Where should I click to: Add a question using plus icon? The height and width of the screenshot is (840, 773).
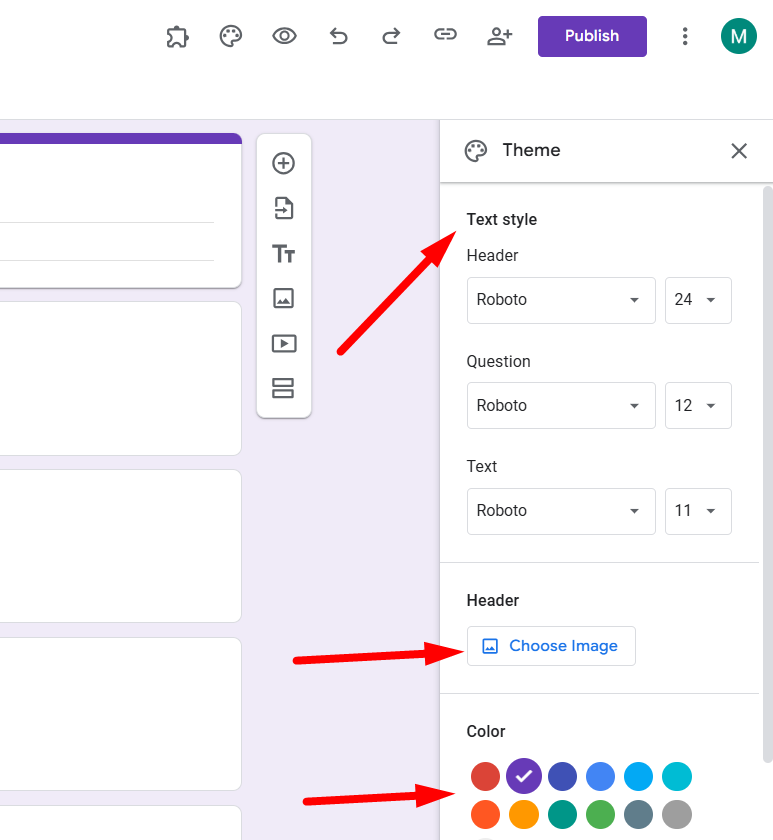pos(284,163)
